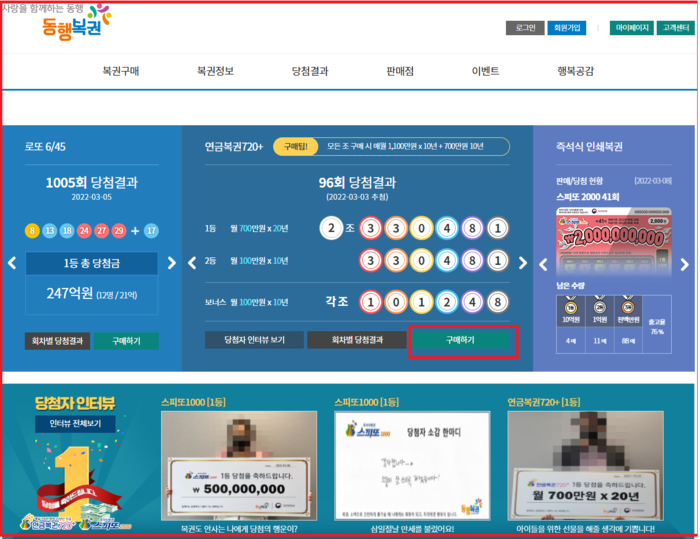Click the 로또 6/45 heading
Viewport: 700px width, 539px height.
pyautogui.click(x=45, y=146)
